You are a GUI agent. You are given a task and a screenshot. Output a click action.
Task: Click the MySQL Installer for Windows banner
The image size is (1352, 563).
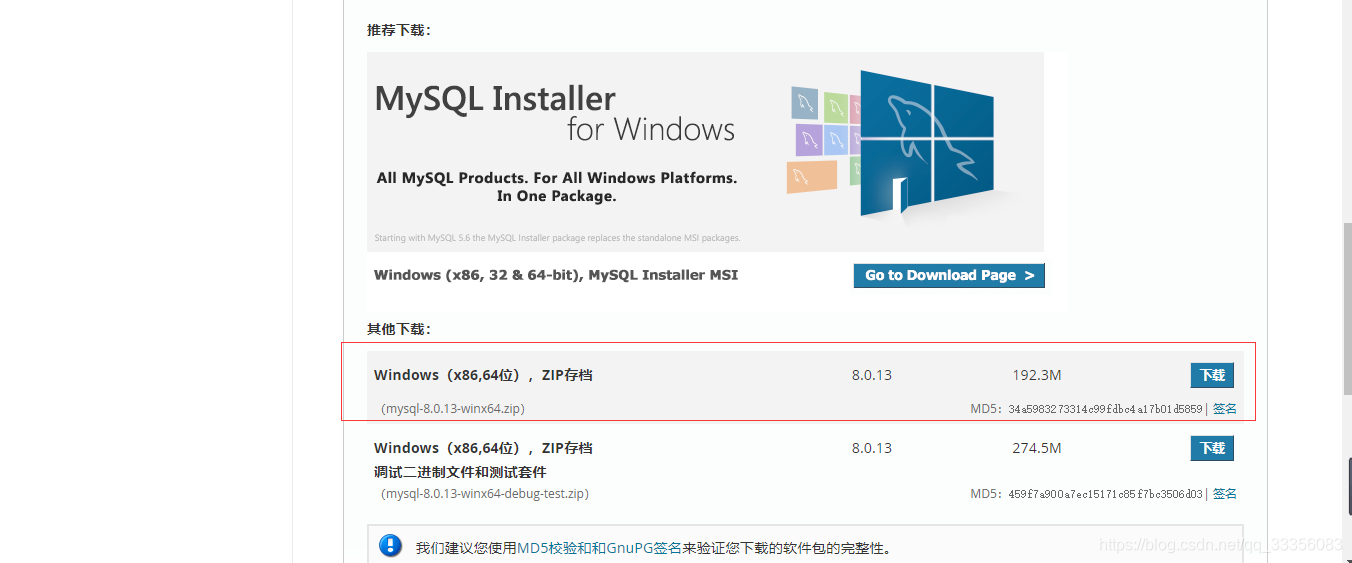[705, 152]
